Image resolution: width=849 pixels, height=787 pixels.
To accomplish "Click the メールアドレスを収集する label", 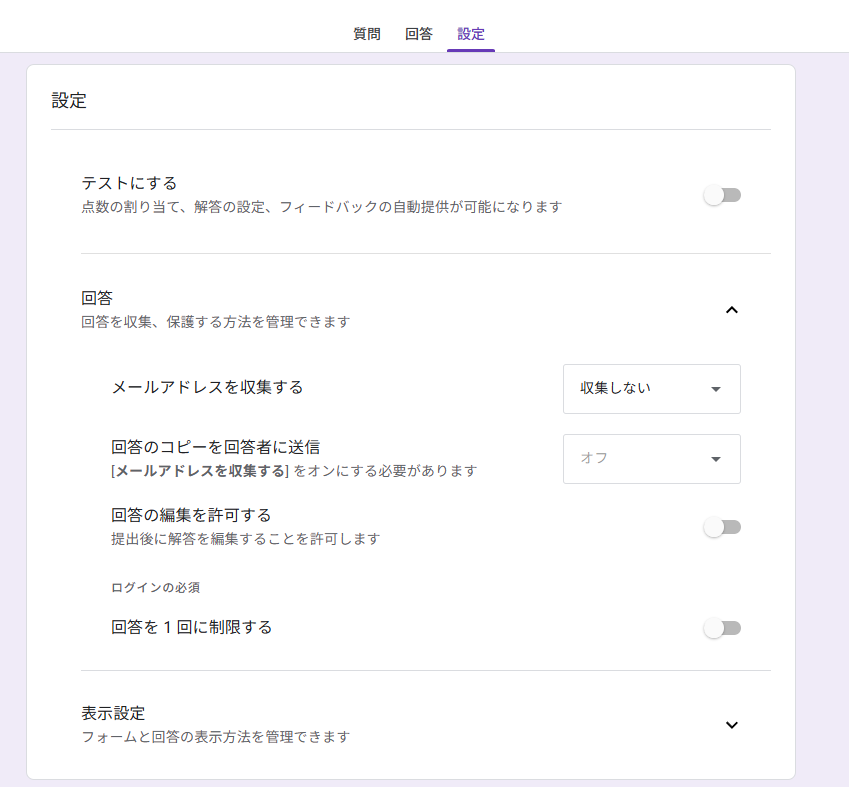I will [x=207, y=387].
